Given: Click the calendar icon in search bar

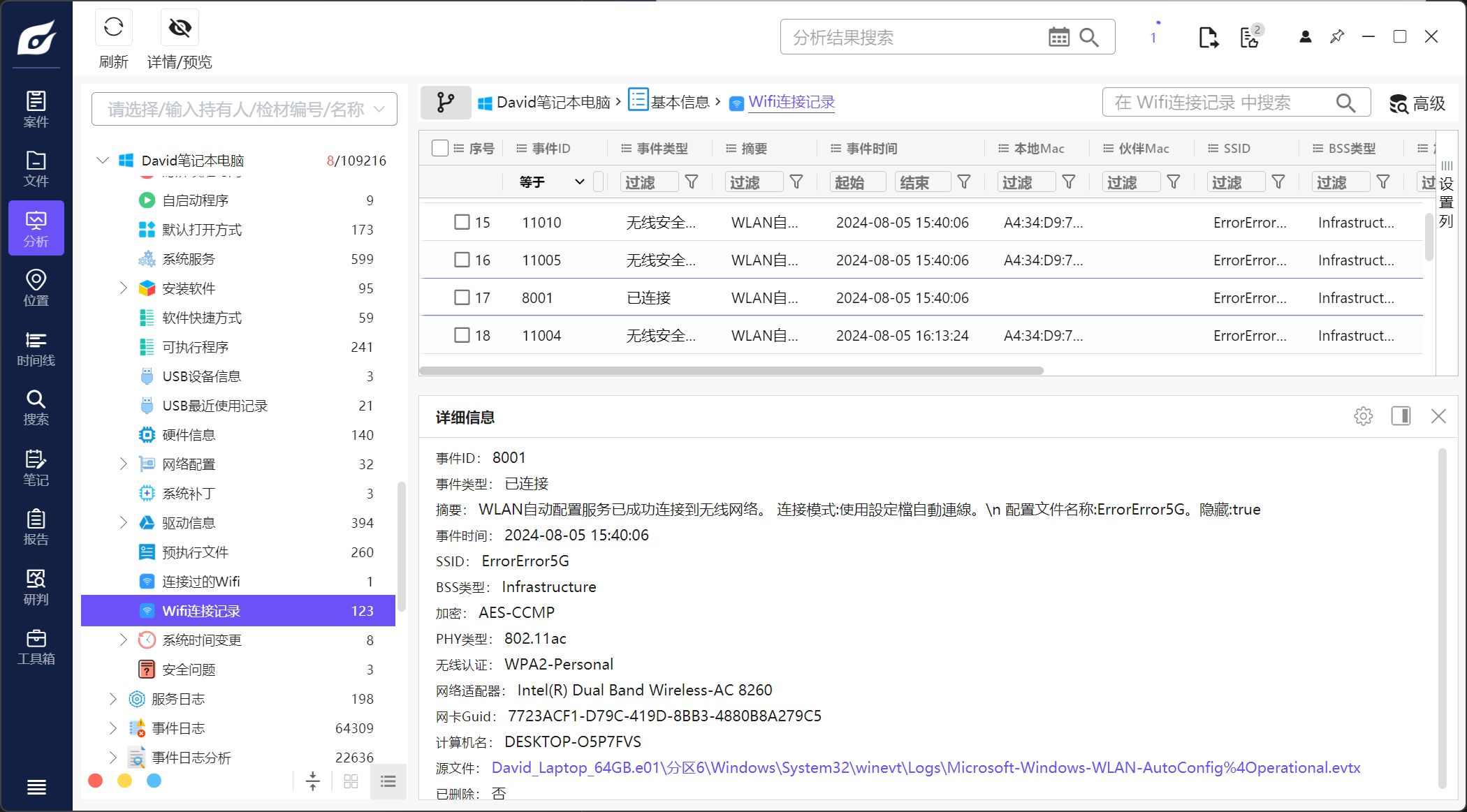Looking at the screenshot, I should (x=1058, y=37).
